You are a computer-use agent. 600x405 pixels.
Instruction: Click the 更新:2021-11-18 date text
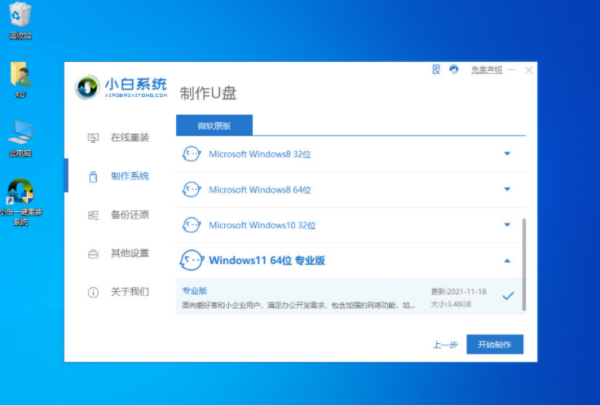(x=458, y=292)
